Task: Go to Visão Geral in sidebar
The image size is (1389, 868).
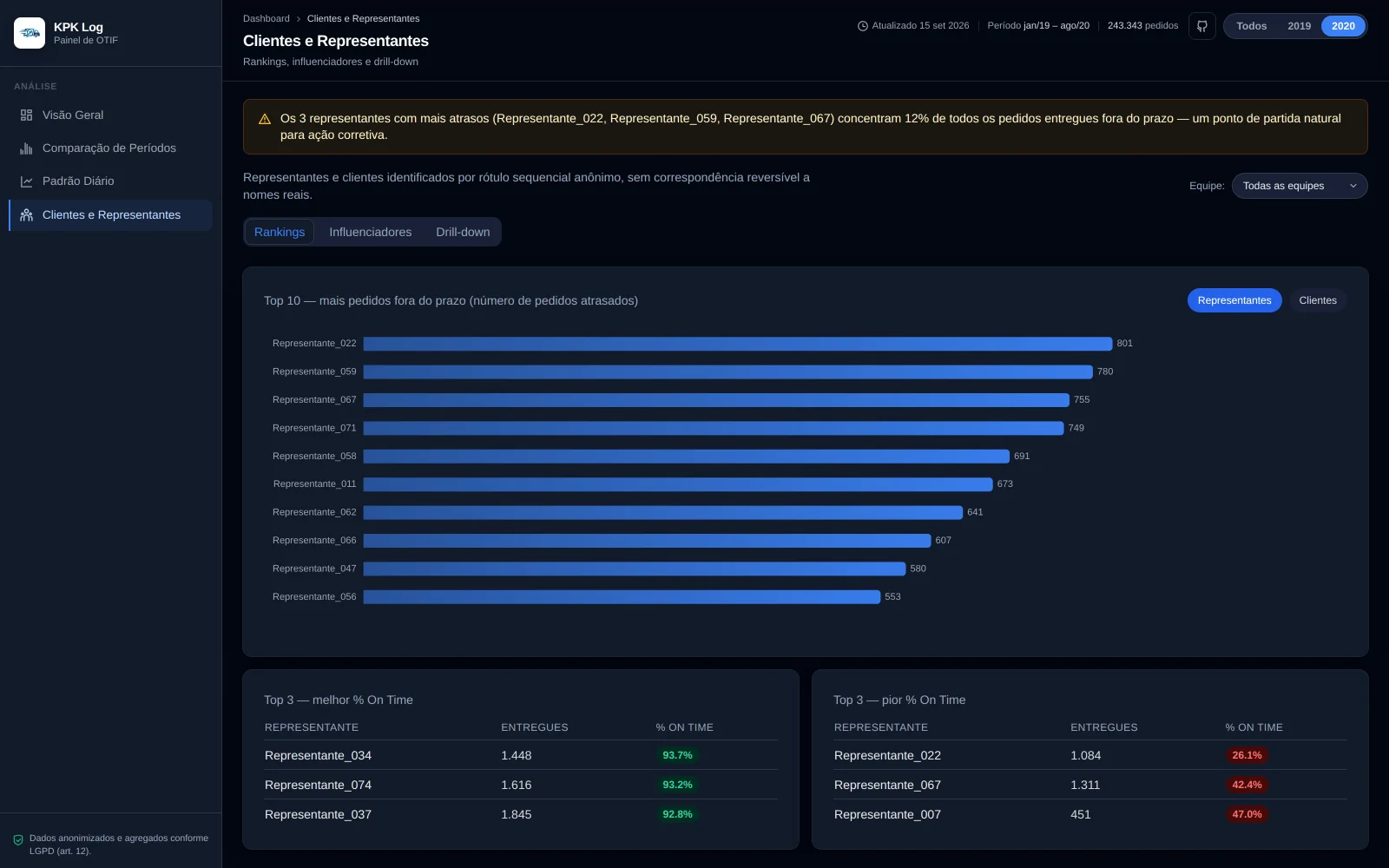Action: [110, 115]
